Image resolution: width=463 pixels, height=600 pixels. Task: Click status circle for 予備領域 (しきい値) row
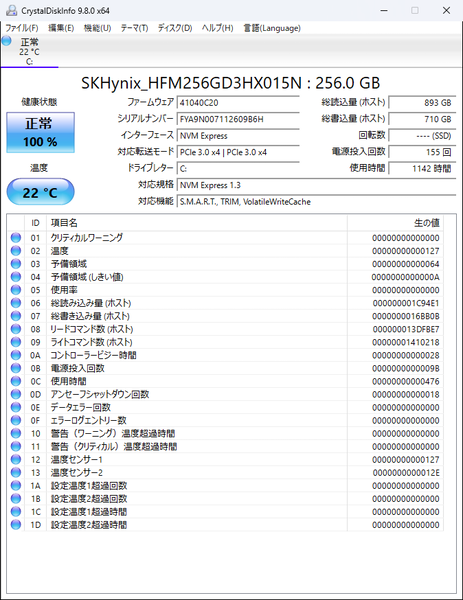tap(16, 277)
